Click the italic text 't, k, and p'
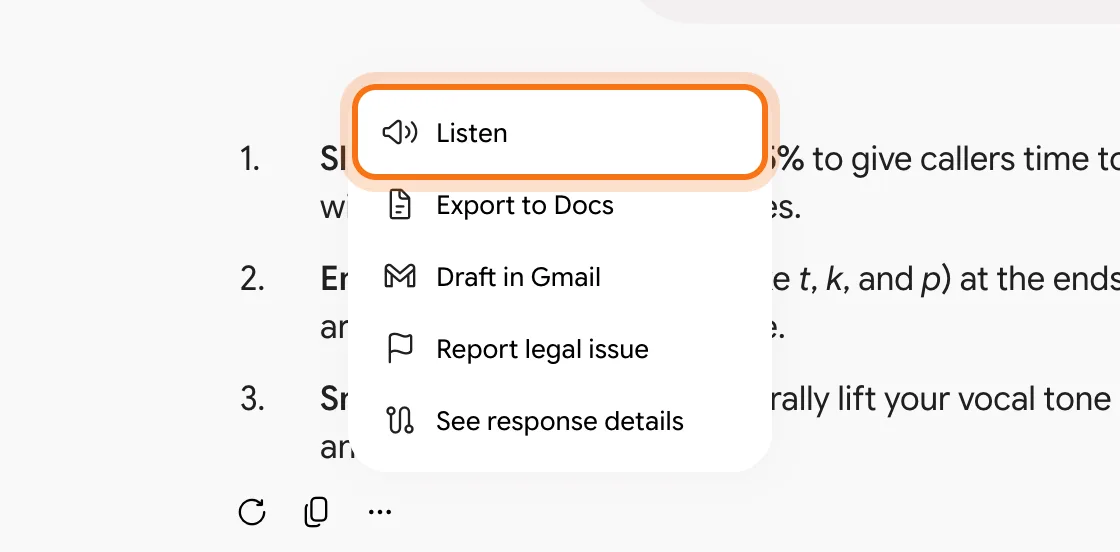Viewport: 1120px width, 552px height. tap(870, 280)
